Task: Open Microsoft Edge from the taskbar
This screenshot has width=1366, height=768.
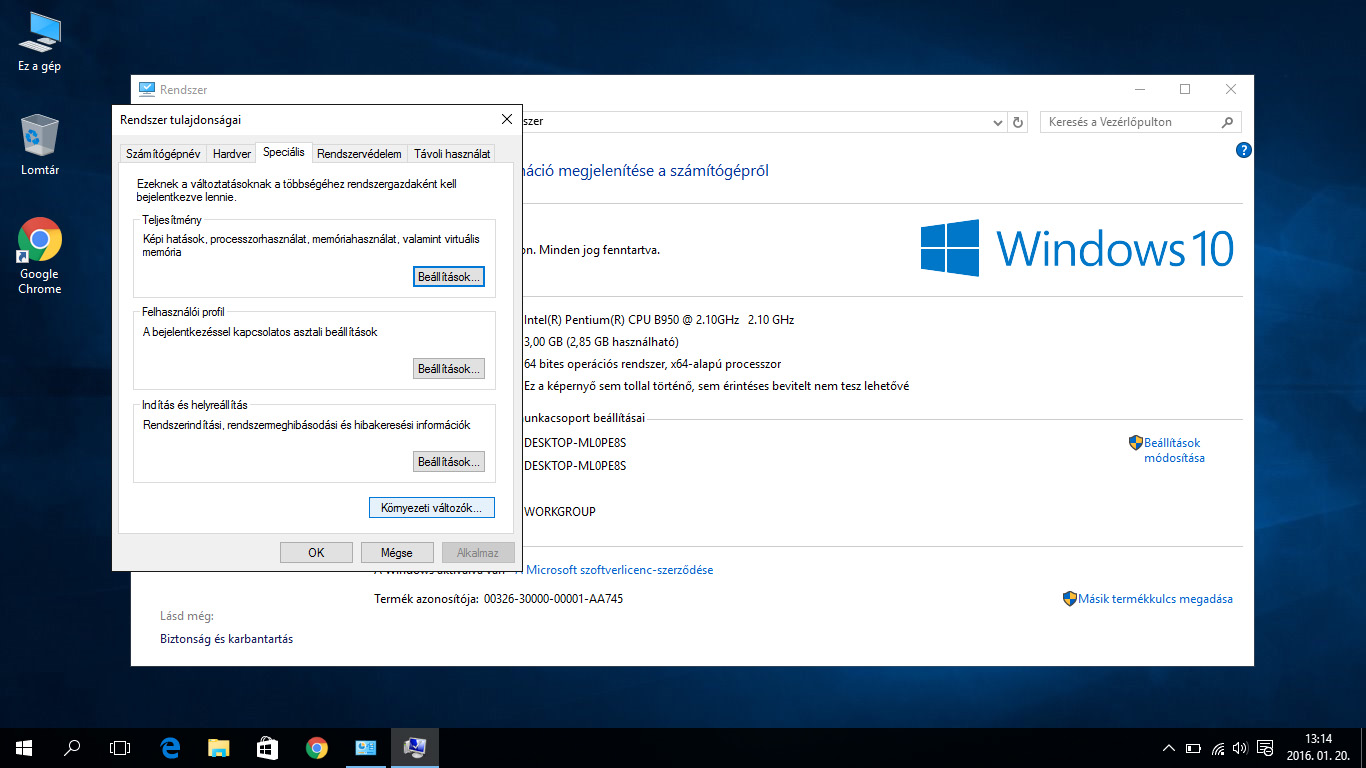Action: 169,747
